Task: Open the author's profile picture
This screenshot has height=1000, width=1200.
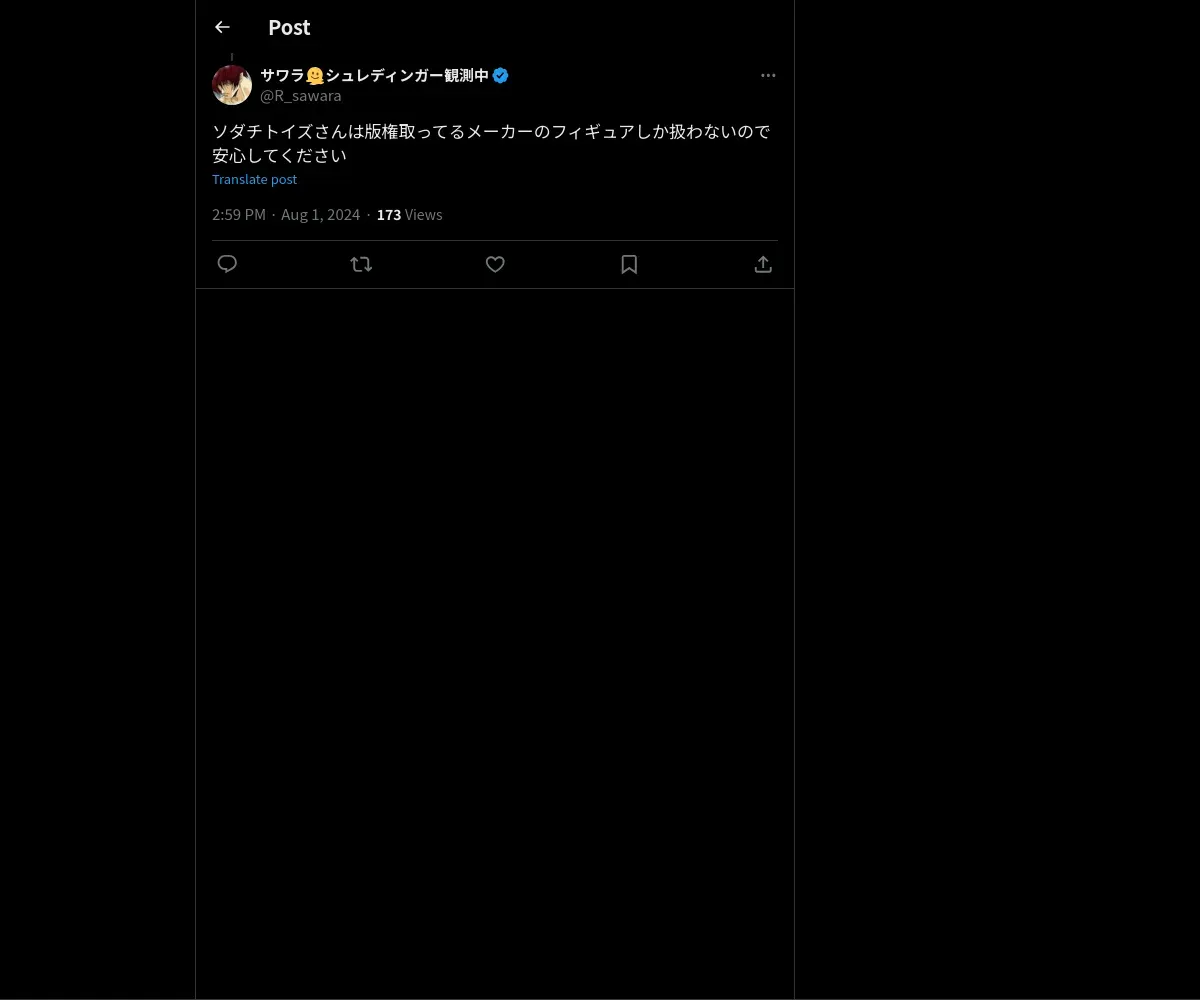Action: click(x=232, y=85)
